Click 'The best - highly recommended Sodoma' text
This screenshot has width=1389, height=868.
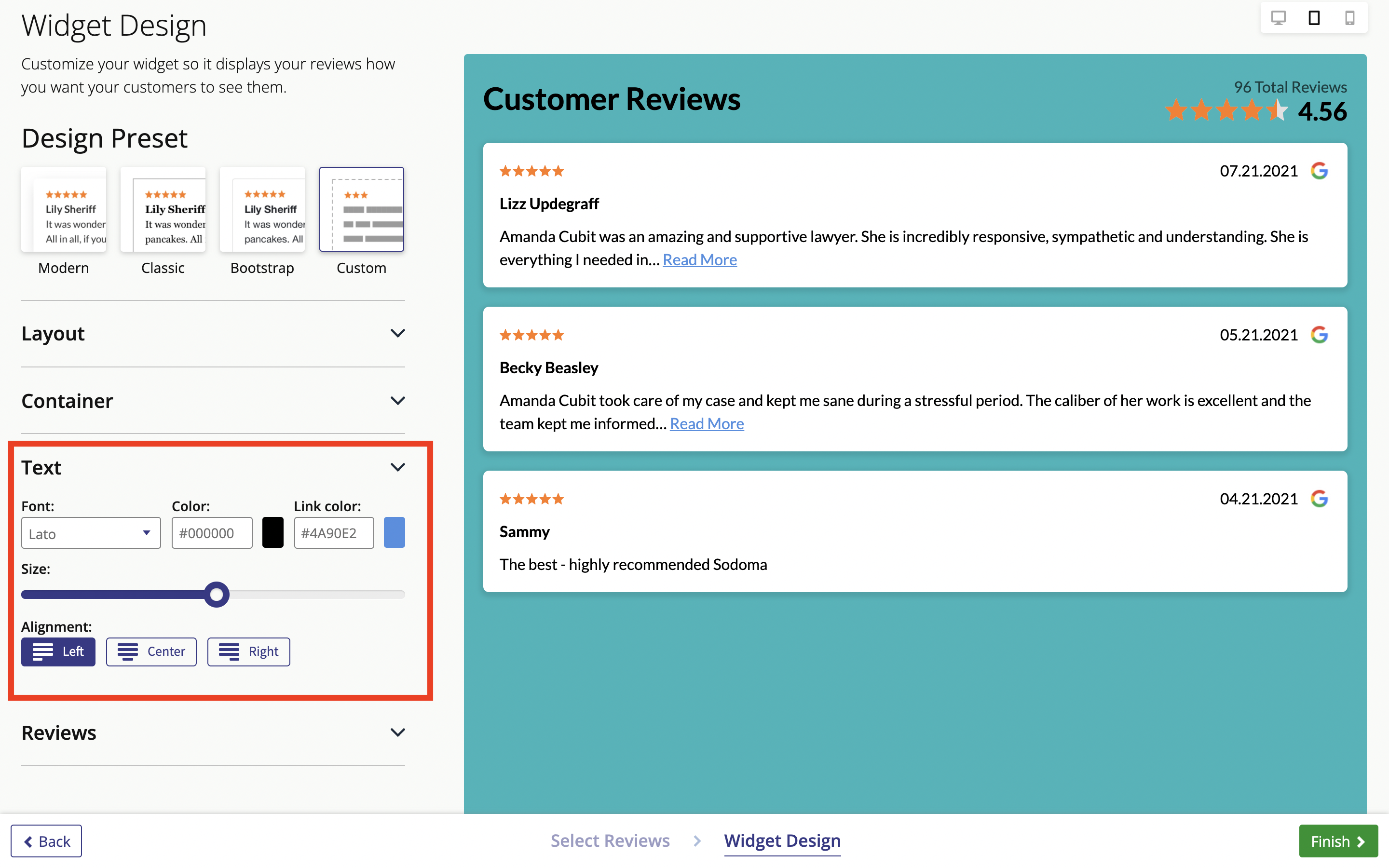[x=633, y=565]
